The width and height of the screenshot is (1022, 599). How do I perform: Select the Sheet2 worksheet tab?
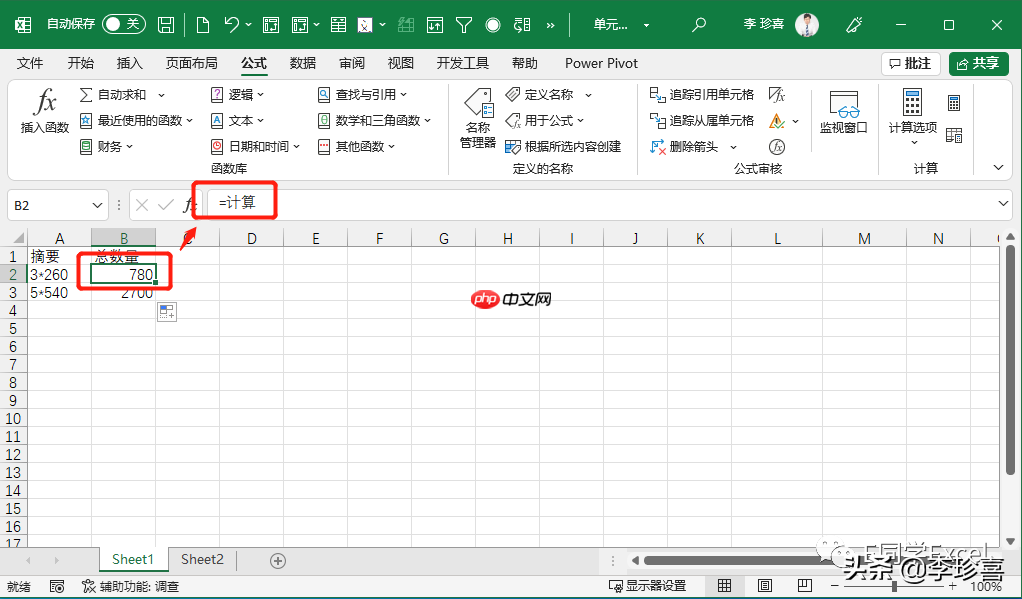202,560
